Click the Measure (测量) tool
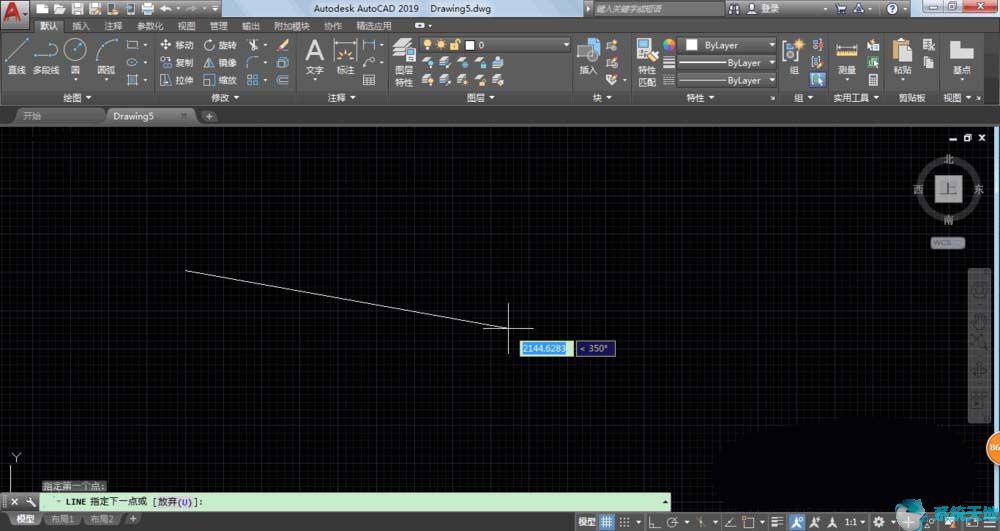The image size is (1000, 531). coord(847,57)
